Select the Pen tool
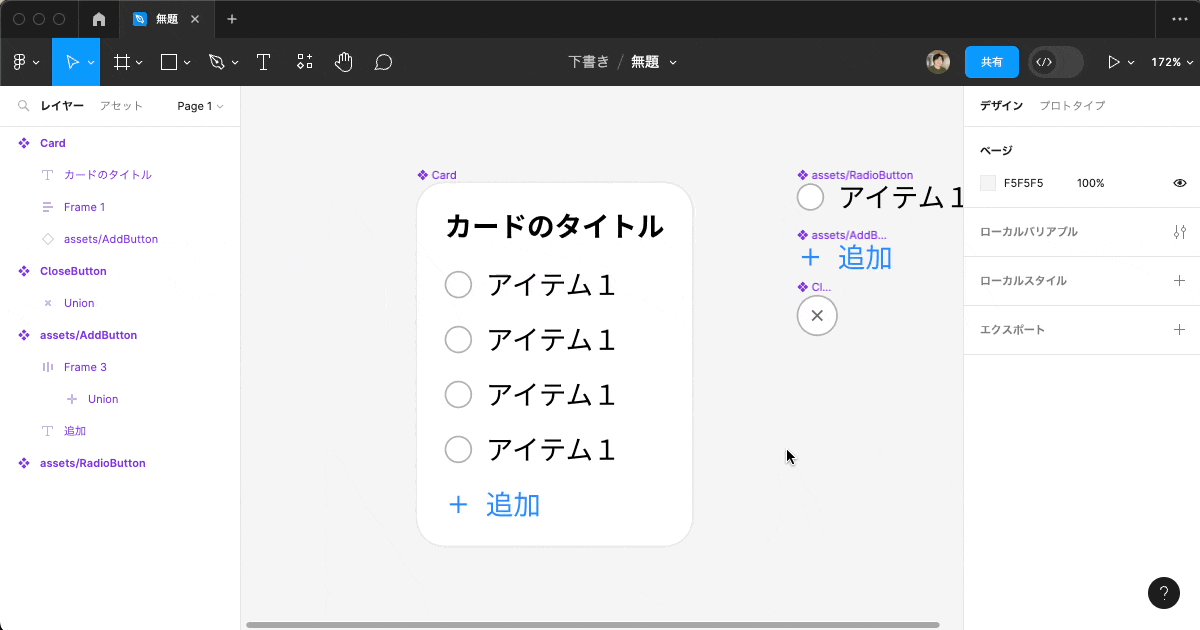 [217, 62]
